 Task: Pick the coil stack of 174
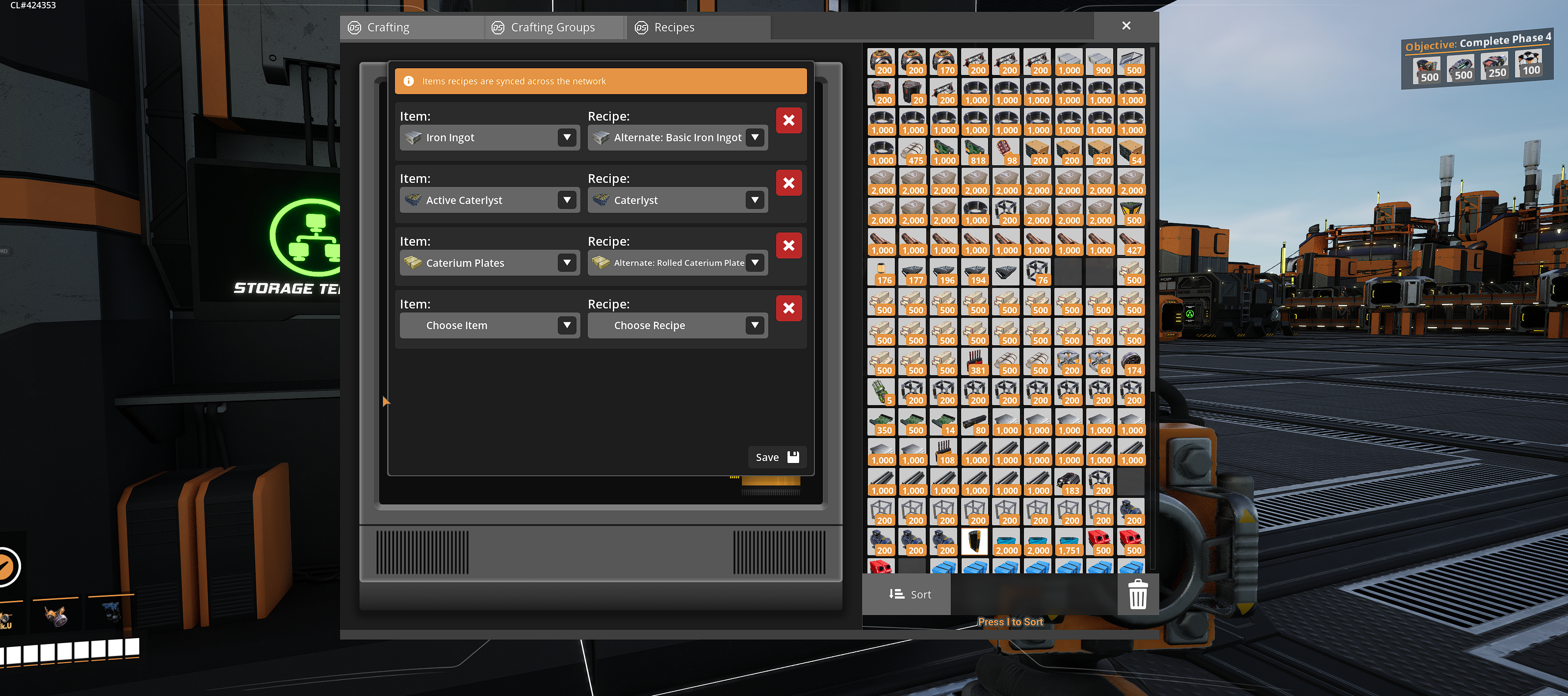1131,362
